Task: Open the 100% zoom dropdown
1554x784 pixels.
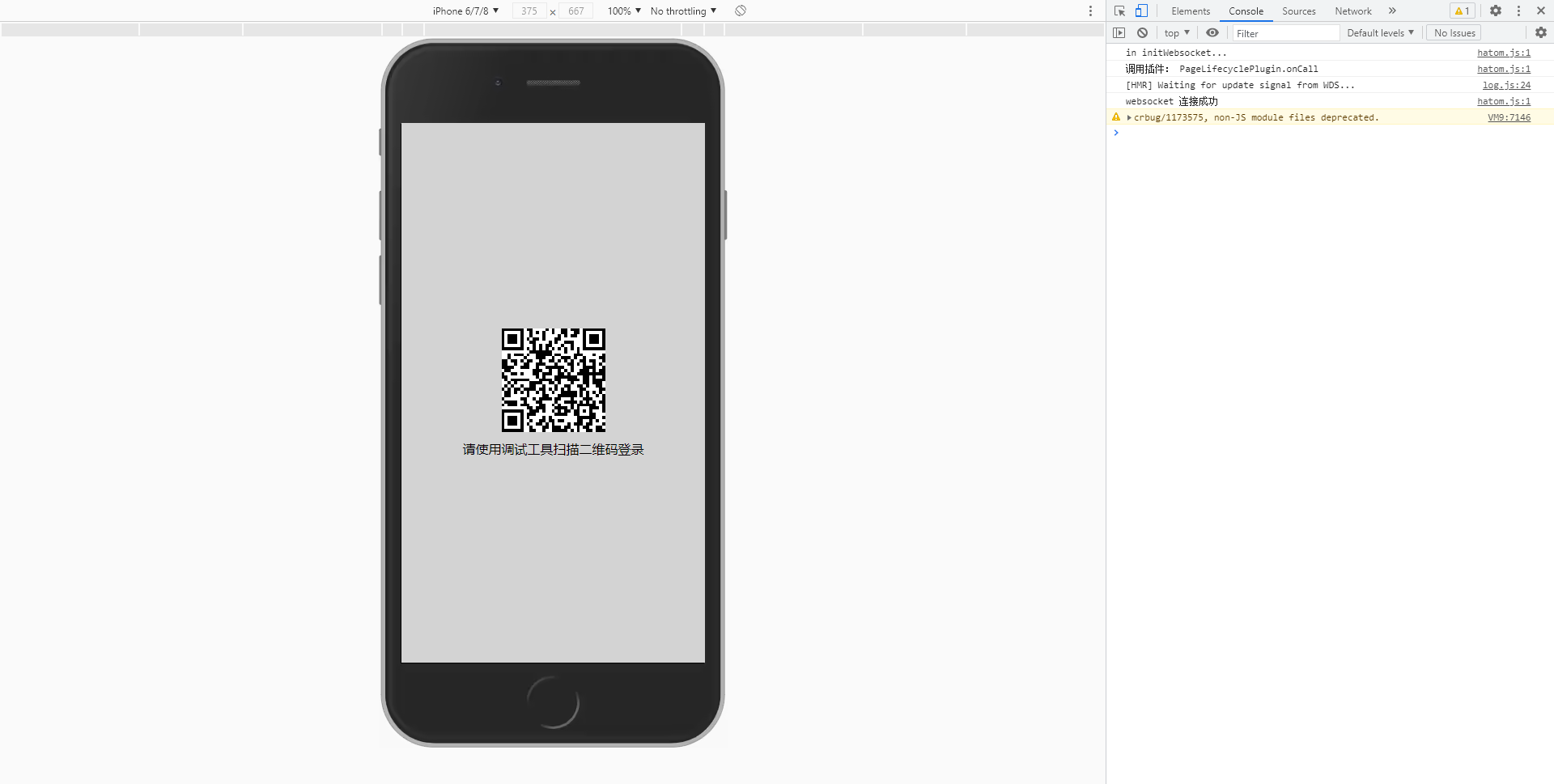Action: (x=624, y=11)
